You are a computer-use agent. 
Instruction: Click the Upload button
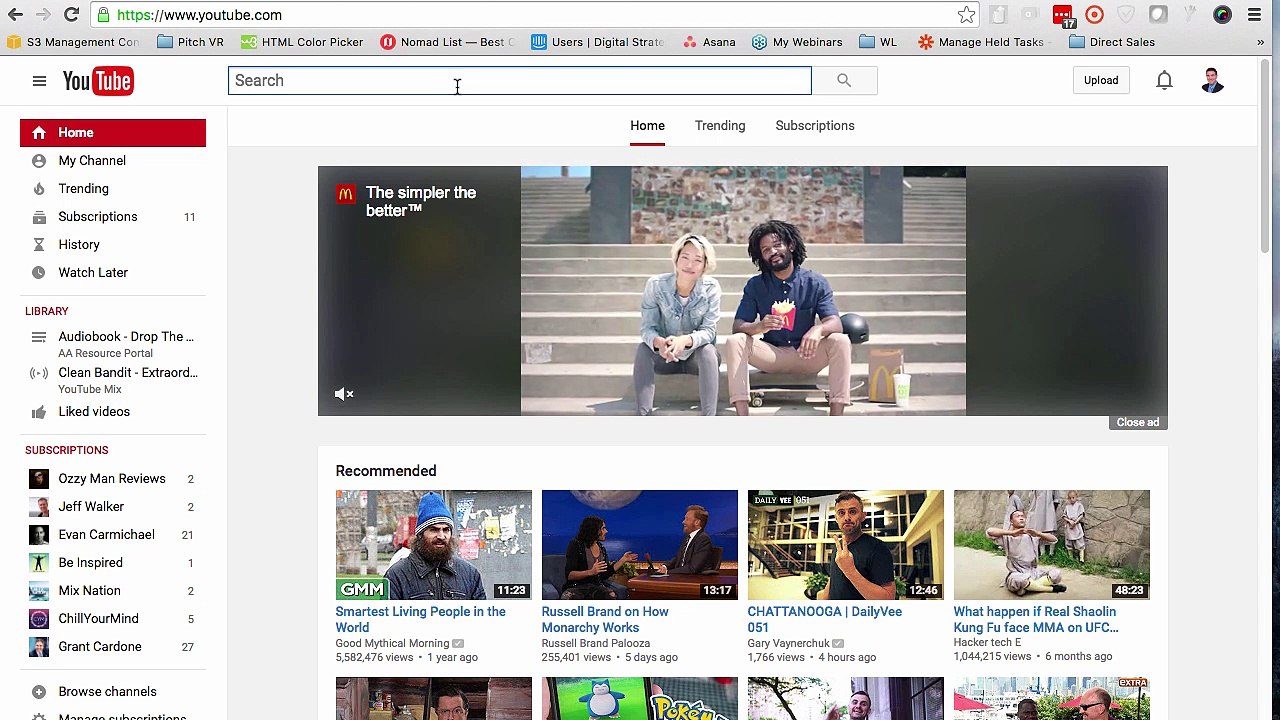(x=1101, y=80)
